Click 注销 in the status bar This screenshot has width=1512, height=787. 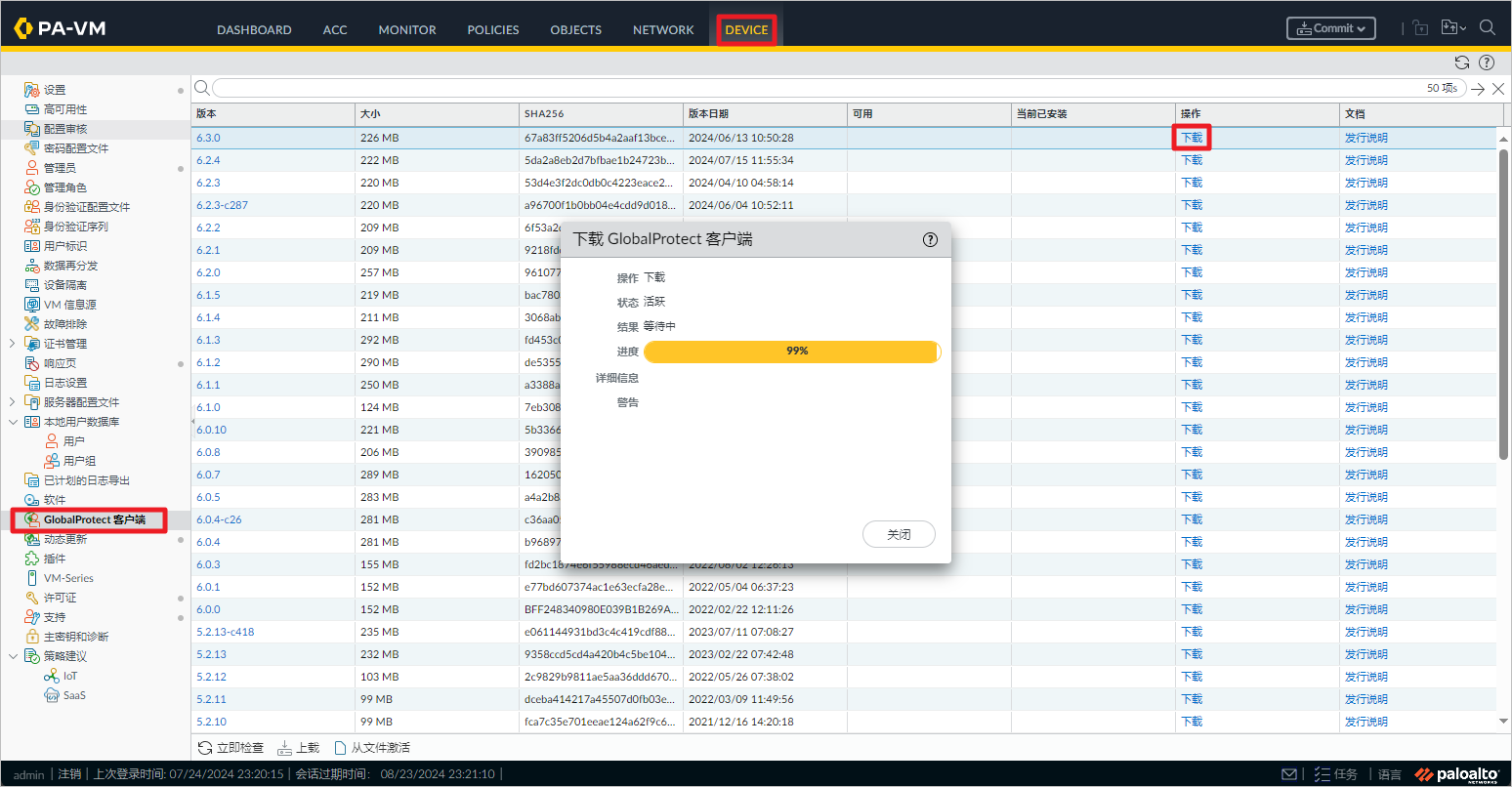tap(69, 774)
